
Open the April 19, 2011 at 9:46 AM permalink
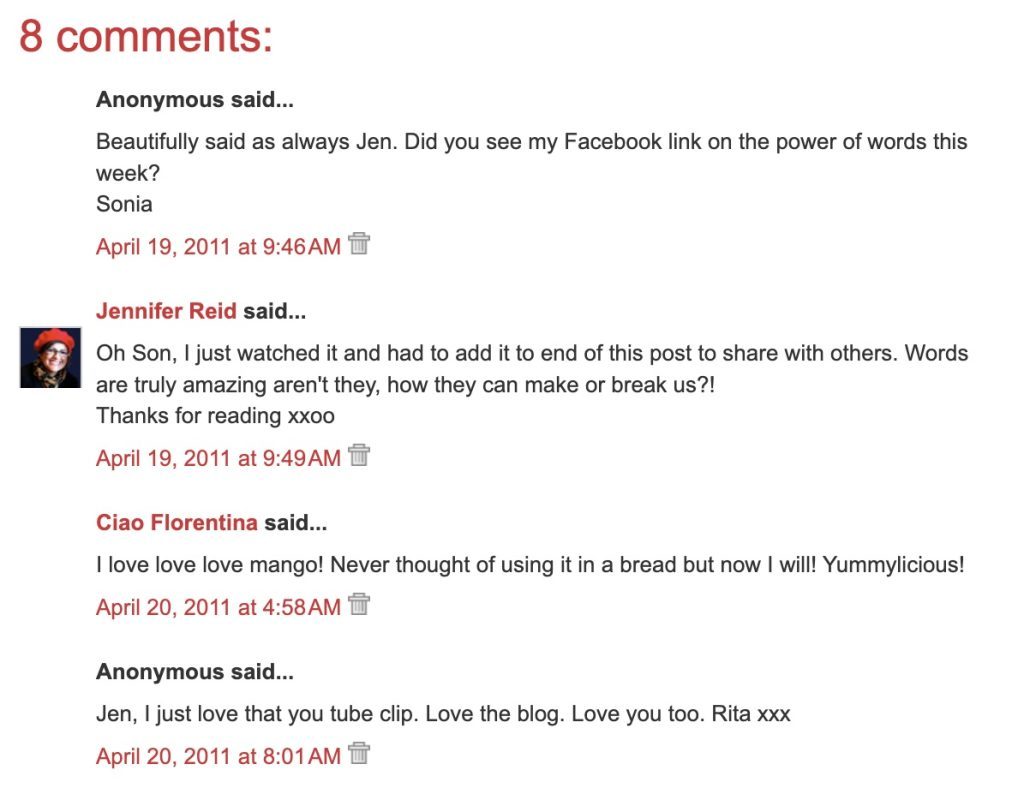coord(218,246)
